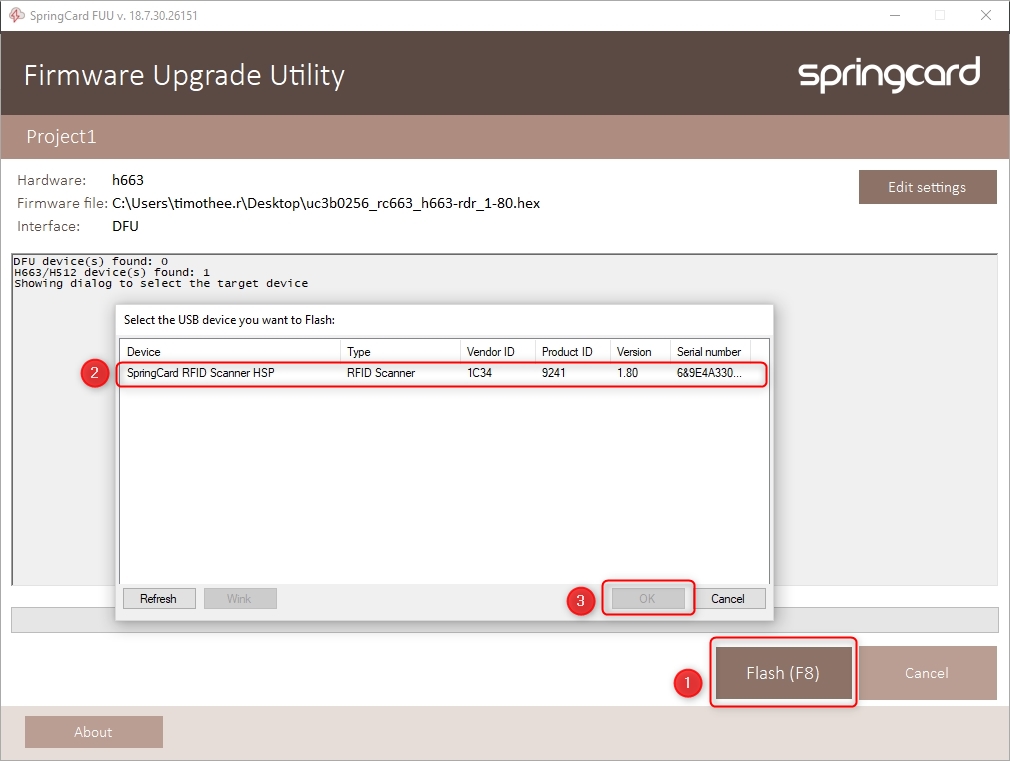Click the Project1 title
Image resolution: width=1010 pixels, height=761 pixels.
point(61,137)
